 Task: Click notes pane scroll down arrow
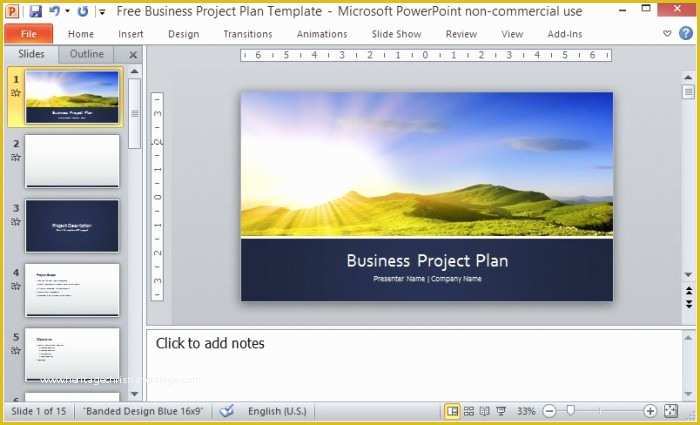pos(688,394)
